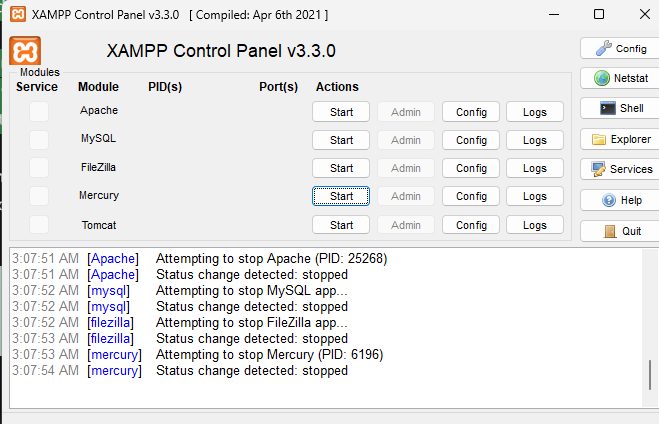Click the Apache Admin button
The width and height of the screenshot is (659, 424).
point(406,112)
